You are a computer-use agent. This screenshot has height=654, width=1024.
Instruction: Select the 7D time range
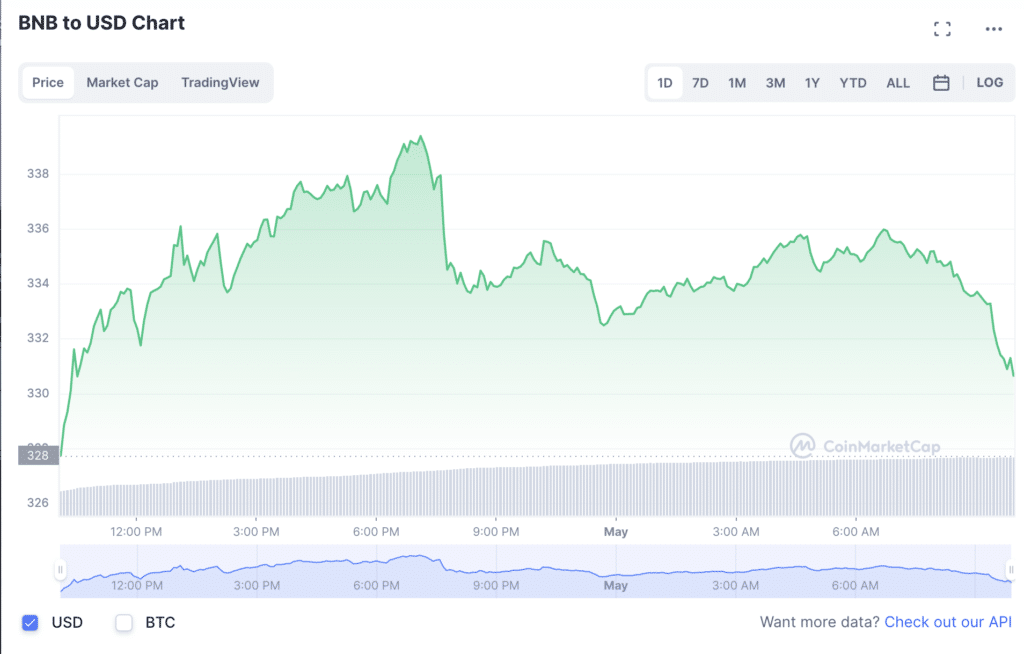700,83
